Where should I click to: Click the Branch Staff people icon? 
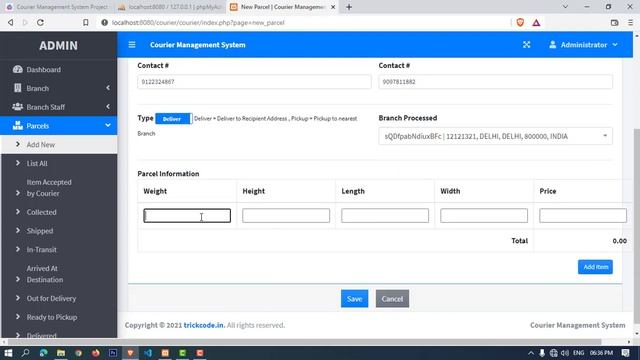[x=18, y=107]
